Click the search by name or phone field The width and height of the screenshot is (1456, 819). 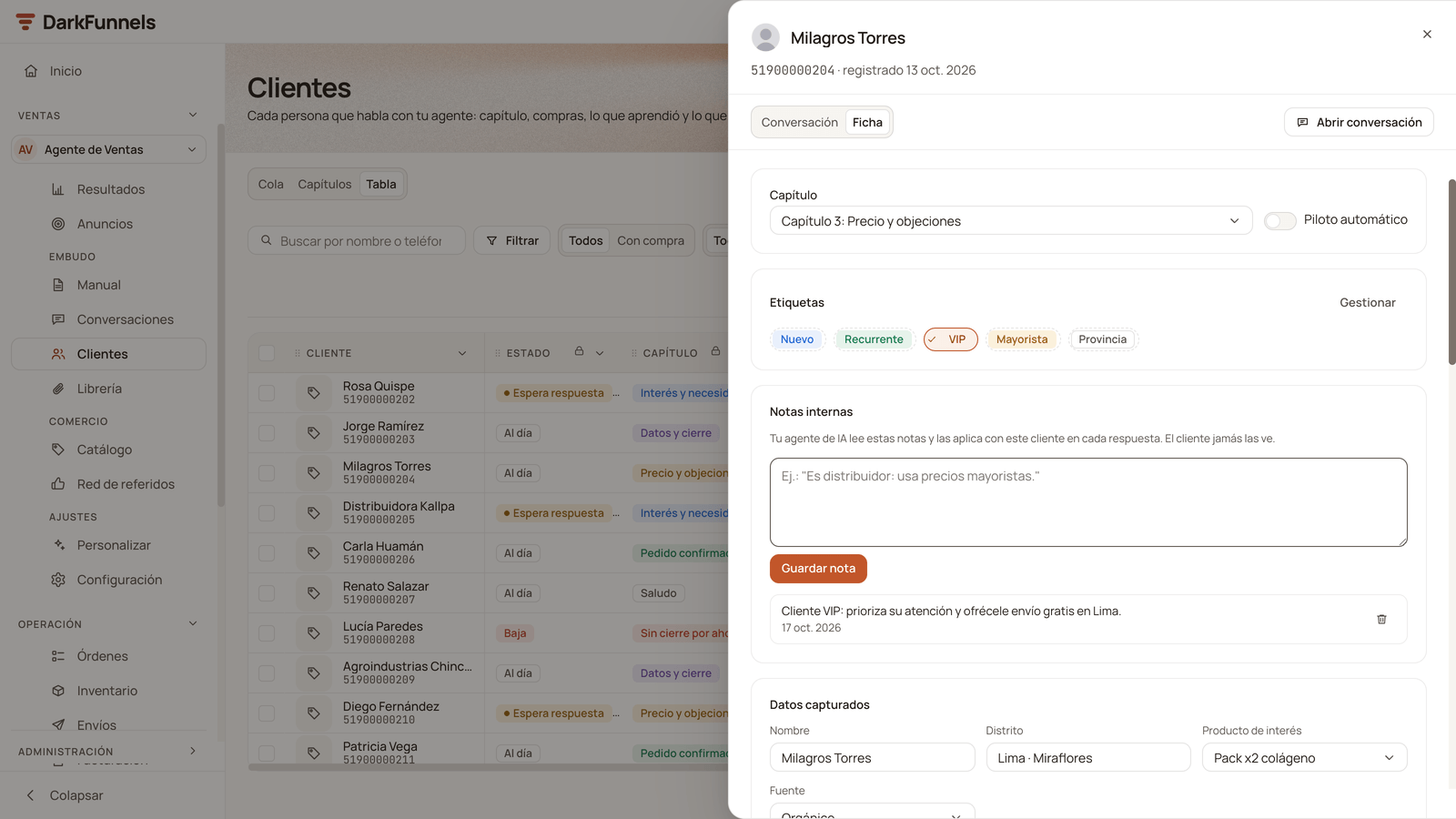357,241
